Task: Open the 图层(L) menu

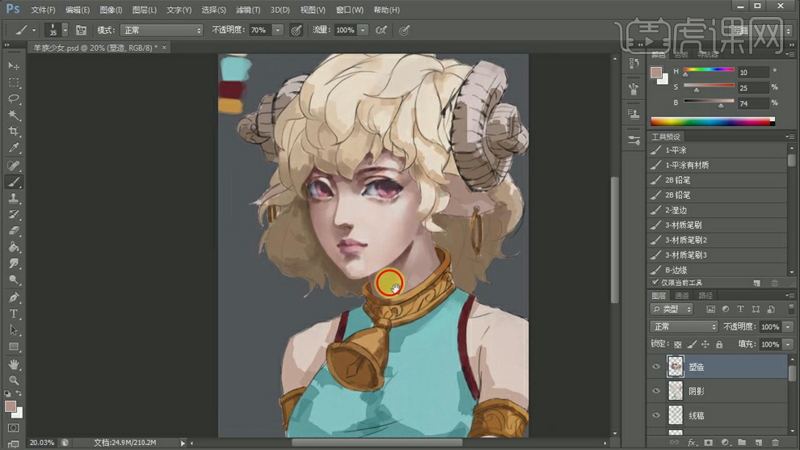Action: coord(144,10)
